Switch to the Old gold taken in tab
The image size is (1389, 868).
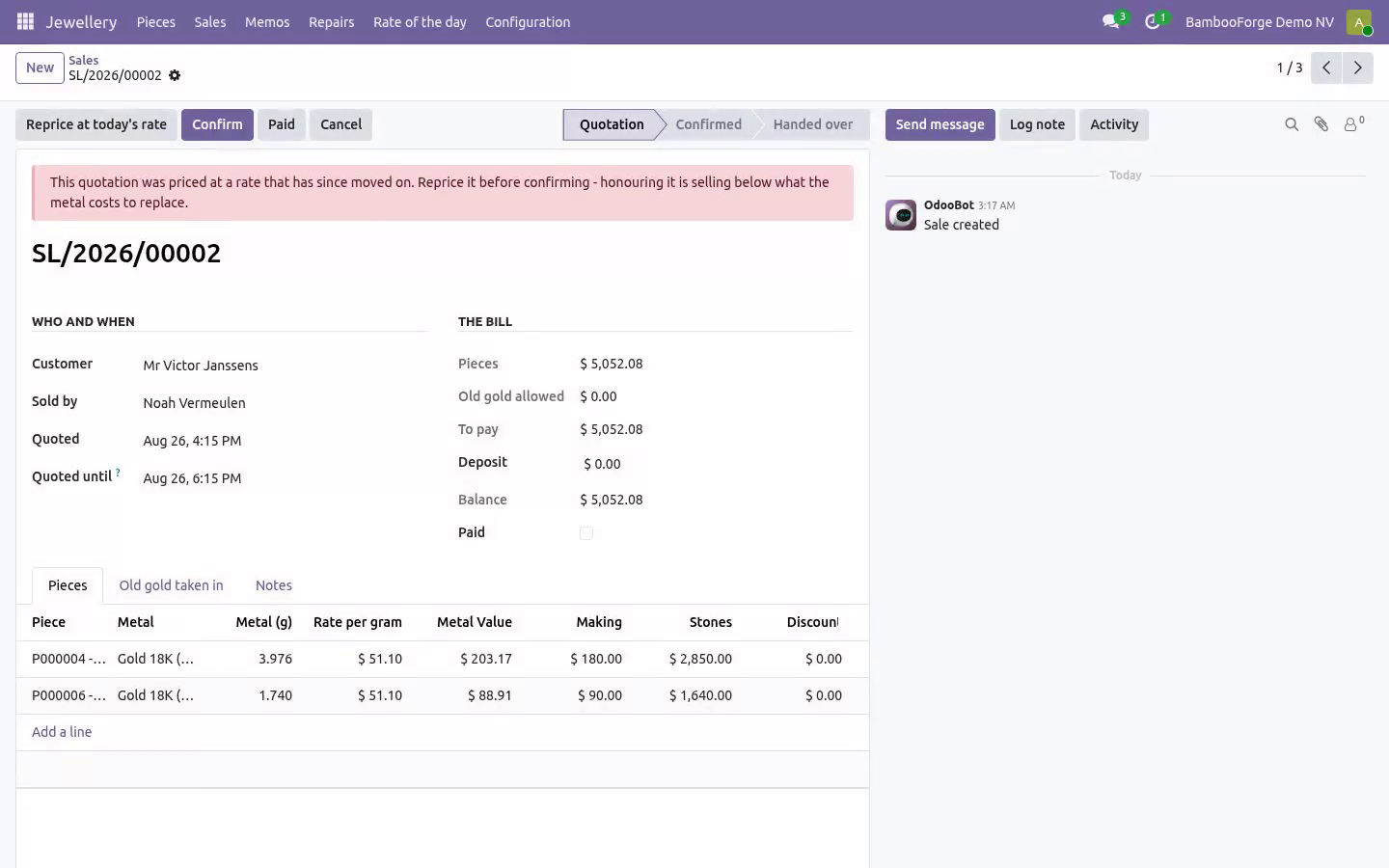[x=171, y=585]
